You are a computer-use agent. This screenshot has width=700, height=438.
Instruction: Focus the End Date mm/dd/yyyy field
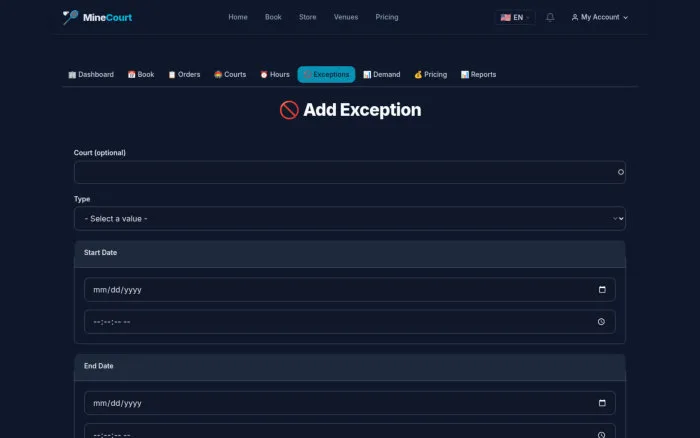pyautogui.click(x=350, y=403)
